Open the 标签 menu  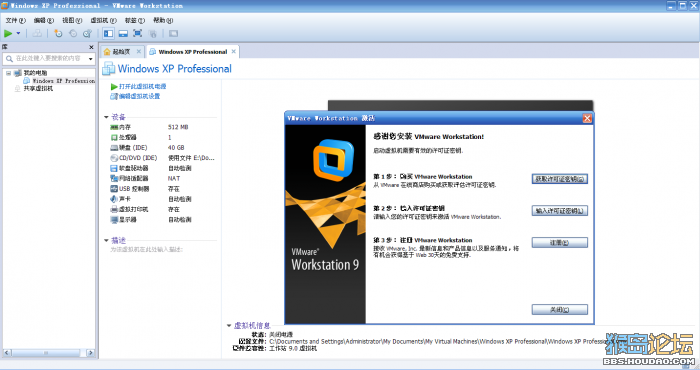tap(135, 21)
